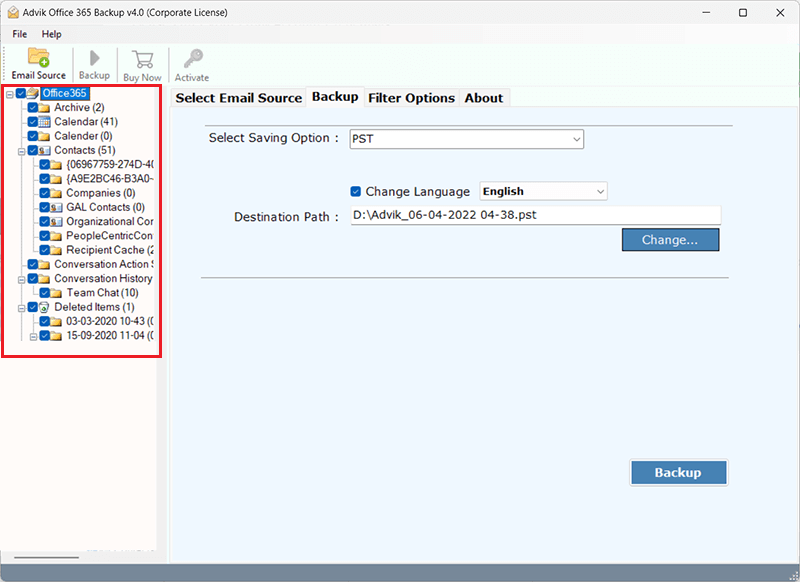This screenshot has width=800, height=582.
Task: Click the Office365 mailbox root icon
Action: (33, 93)
